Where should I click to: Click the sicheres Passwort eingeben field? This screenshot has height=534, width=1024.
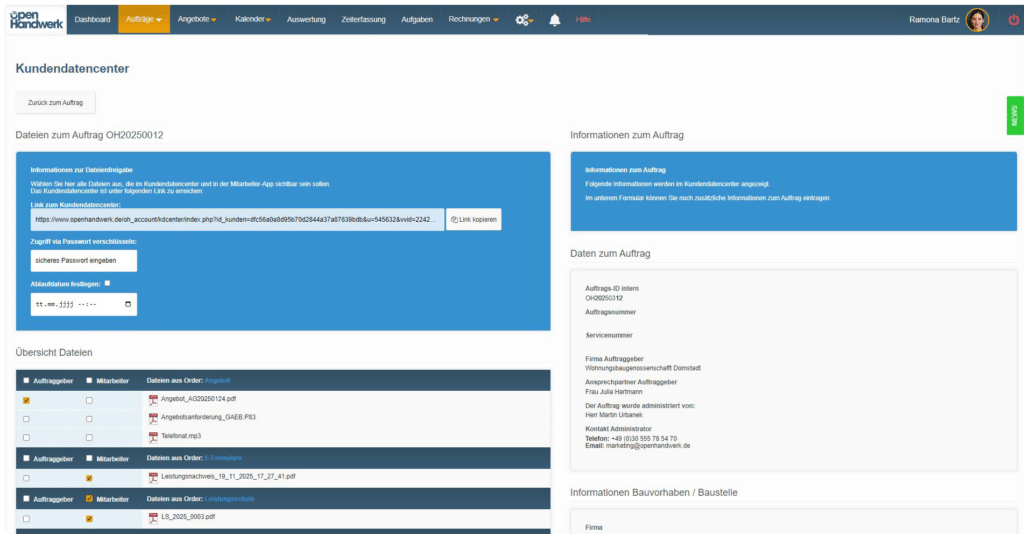tap(84, 260)
